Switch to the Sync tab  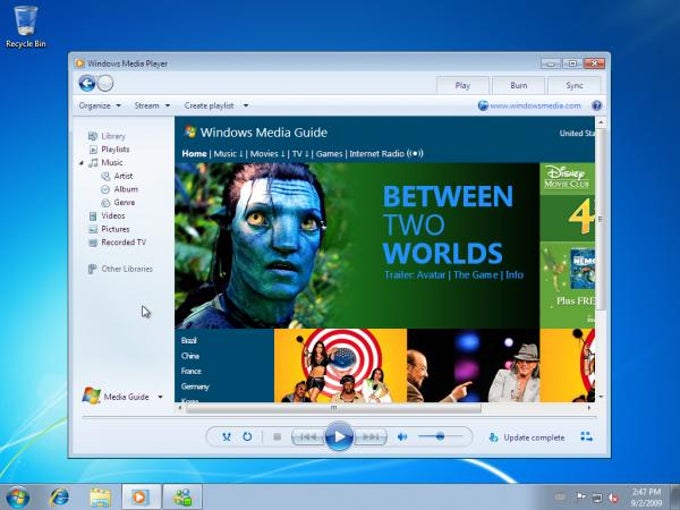click(574, 85)
